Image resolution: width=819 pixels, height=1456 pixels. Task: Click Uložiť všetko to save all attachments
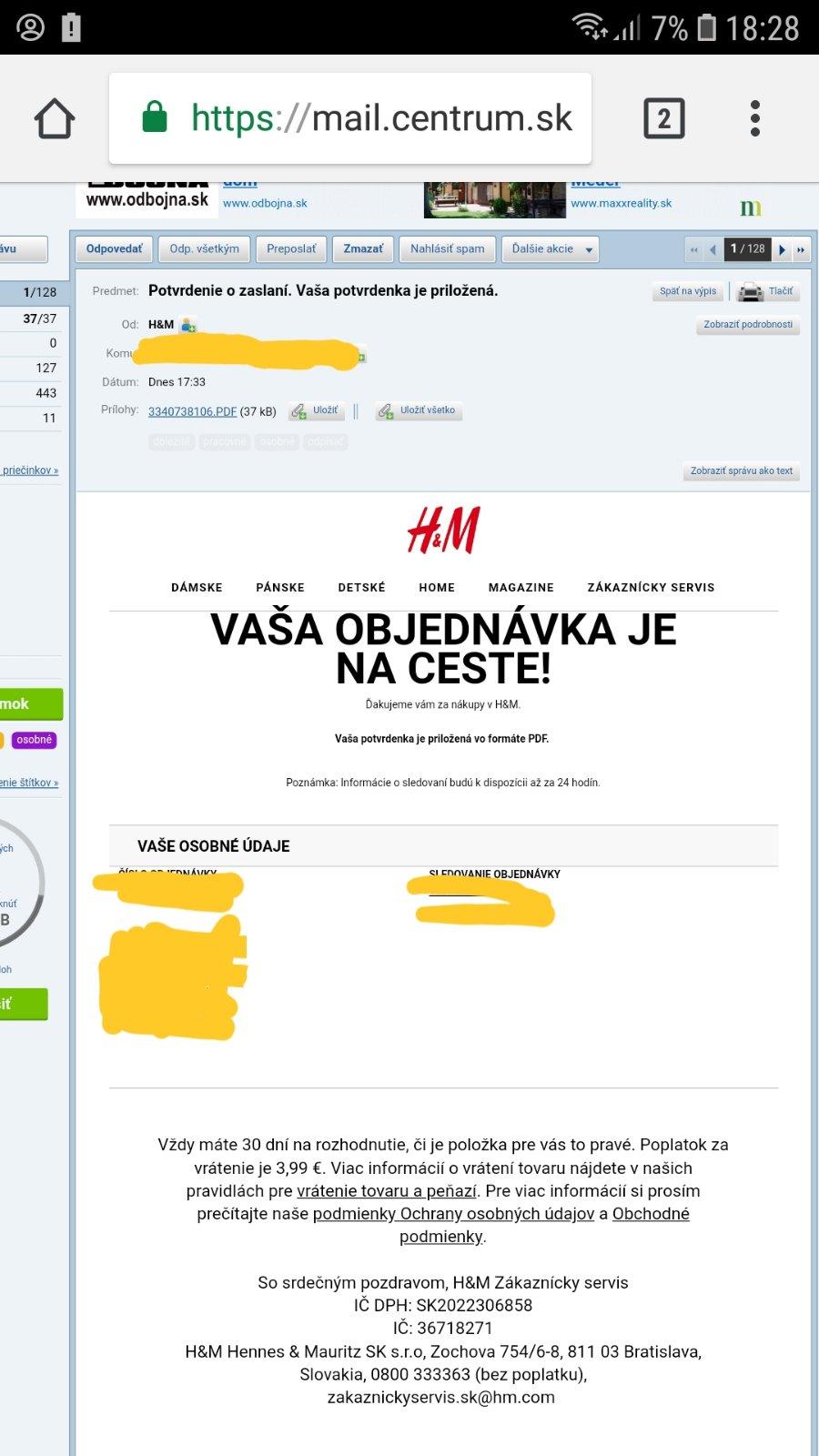coord(419,411)
